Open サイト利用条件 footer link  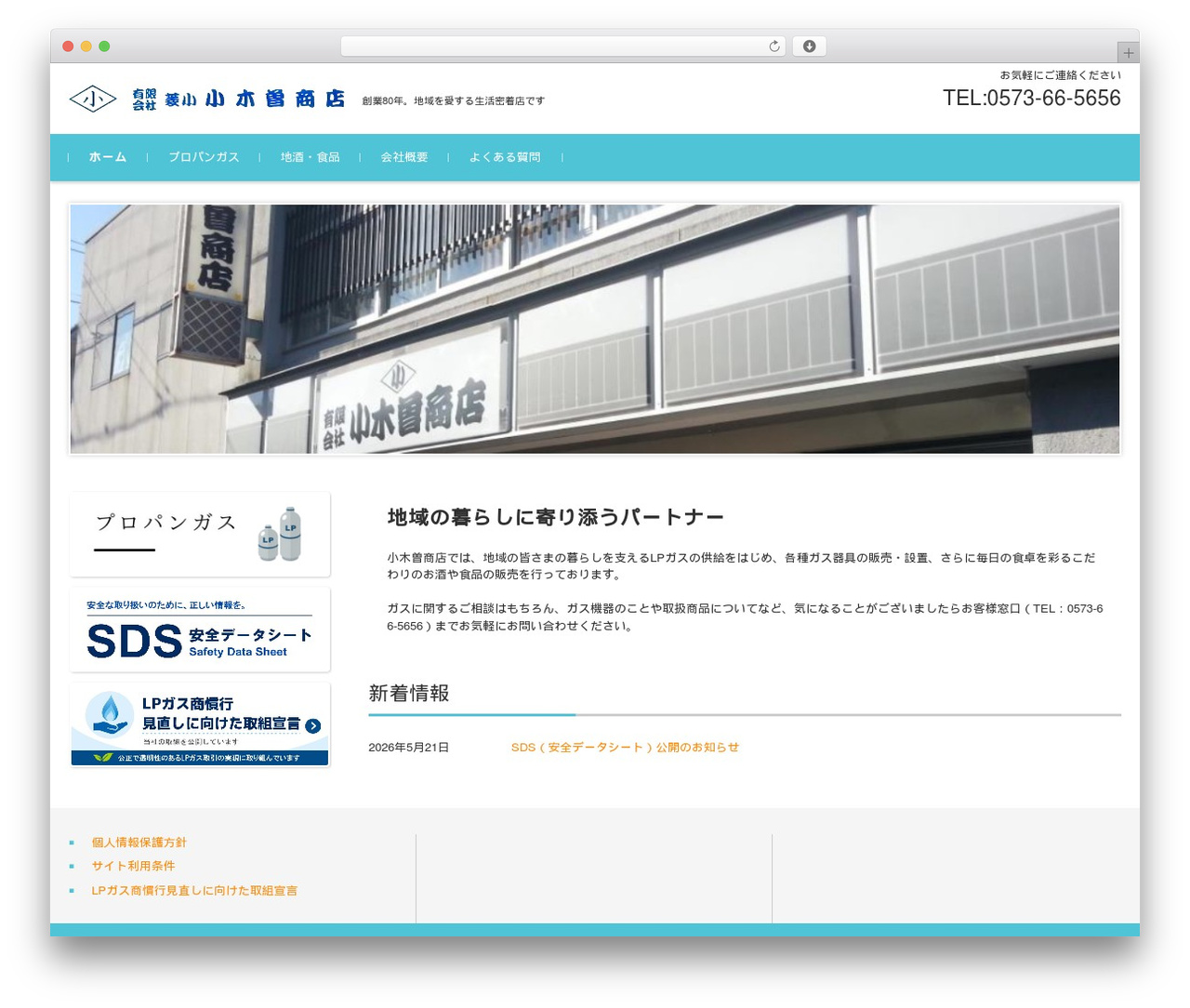coord(133,866)
